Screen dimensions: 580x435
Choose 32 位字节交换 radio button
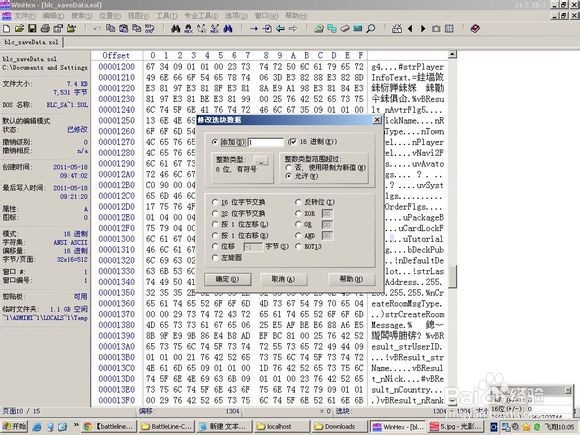215,213
